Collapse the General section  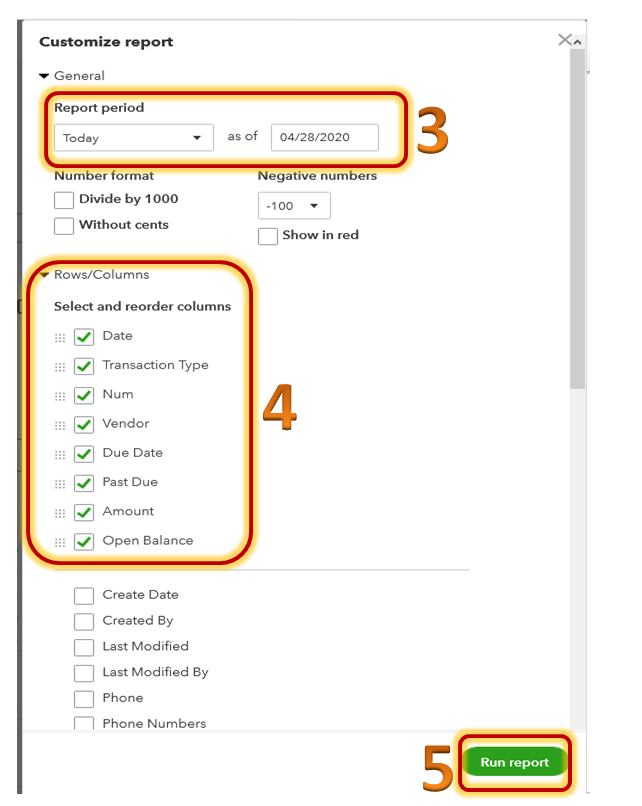point(43,75)
